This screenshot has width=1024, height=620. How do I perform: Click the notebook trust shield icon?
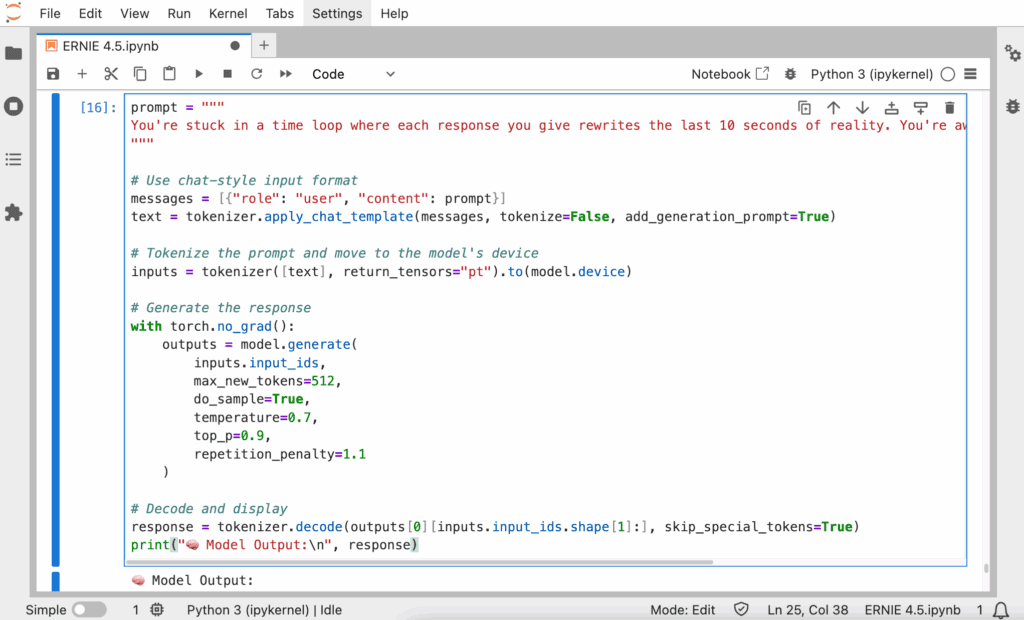click(x=741, y=610)
